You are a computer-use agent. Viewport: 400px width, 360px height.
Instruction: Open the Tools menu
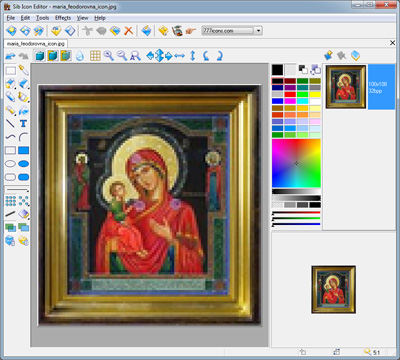43,18
